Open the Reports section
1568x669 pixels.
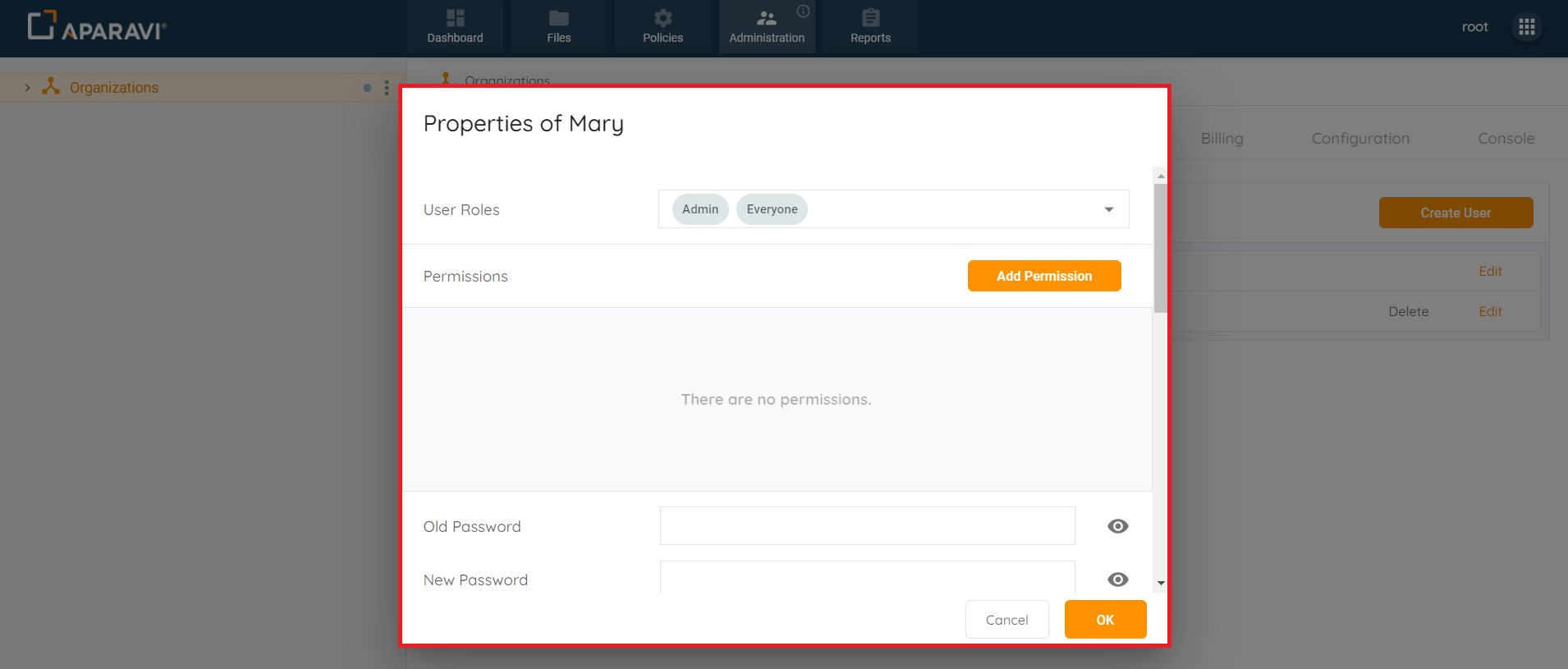[870, 26]
